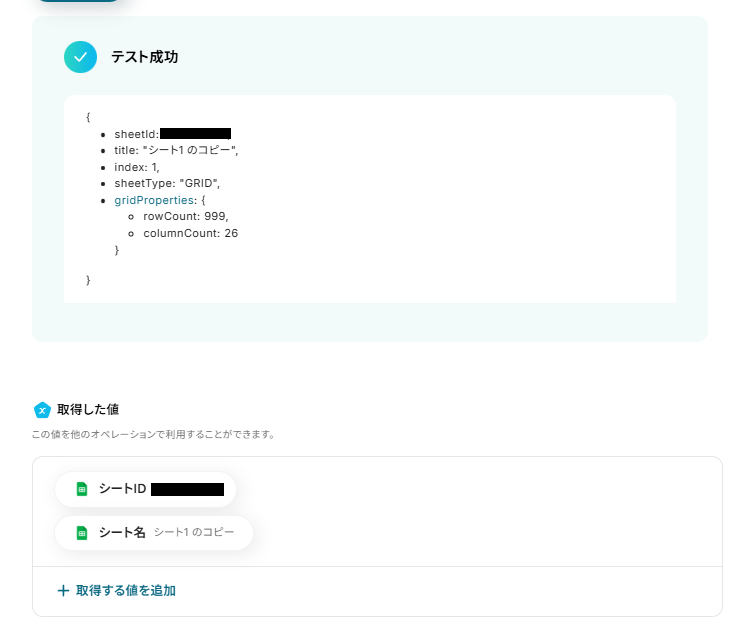The image size is (748, 638).
Task: Collapse the gridProperties object key
Action: [154, 200]
